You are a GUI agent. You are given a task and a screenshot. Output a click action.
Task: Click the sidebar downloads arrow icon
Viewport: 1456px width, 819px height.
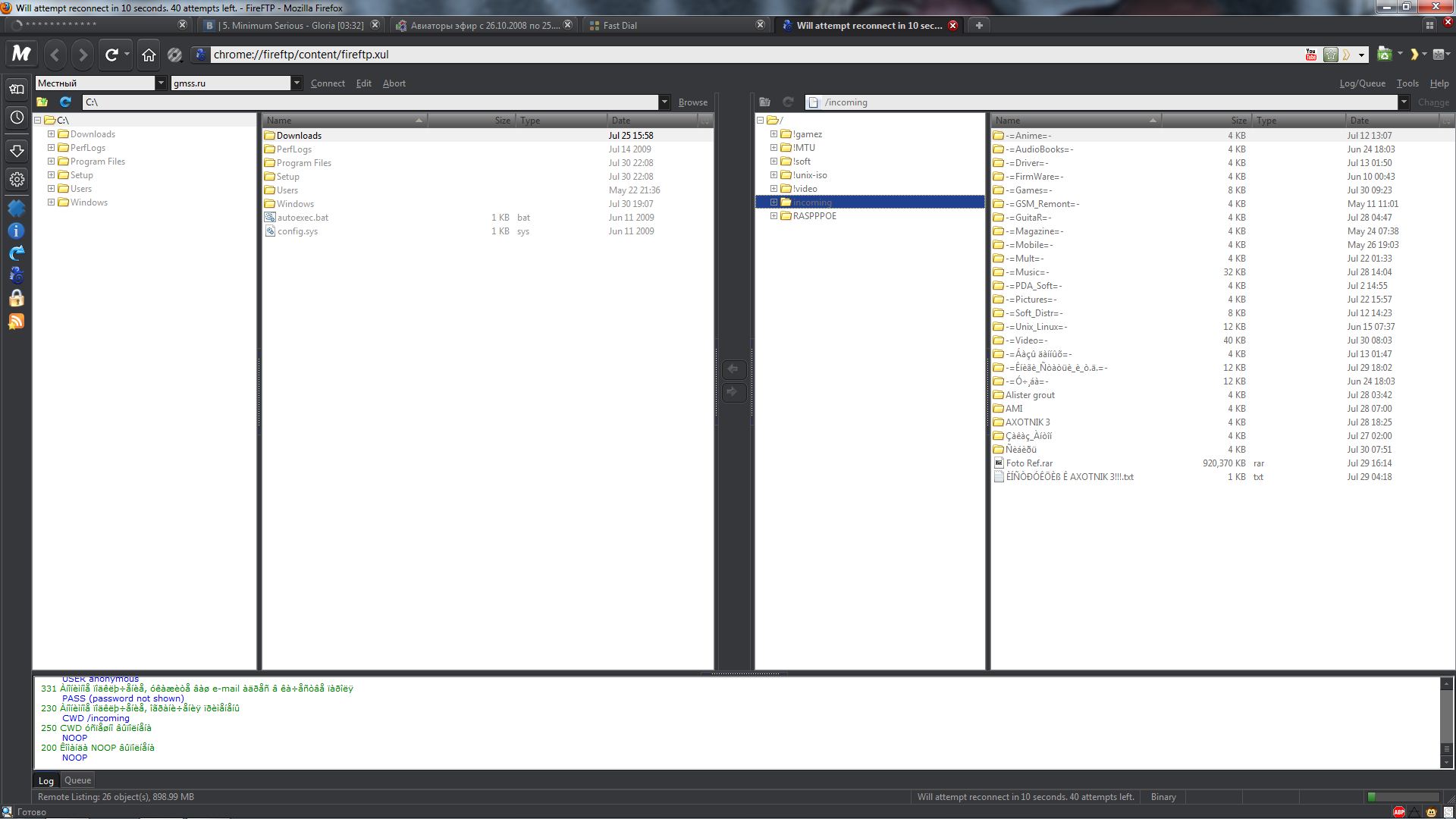tap(17, 151)
